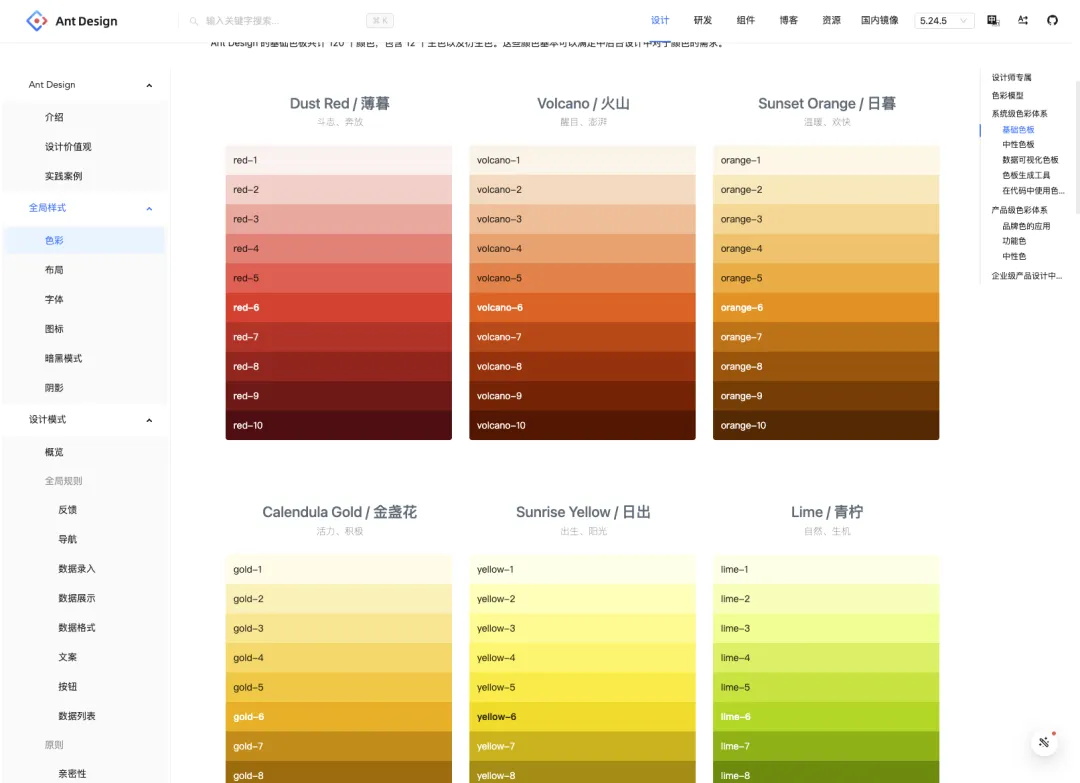Open 暗黑模式 in the sidebar
1080x783 pixels.
pos(84,359)
